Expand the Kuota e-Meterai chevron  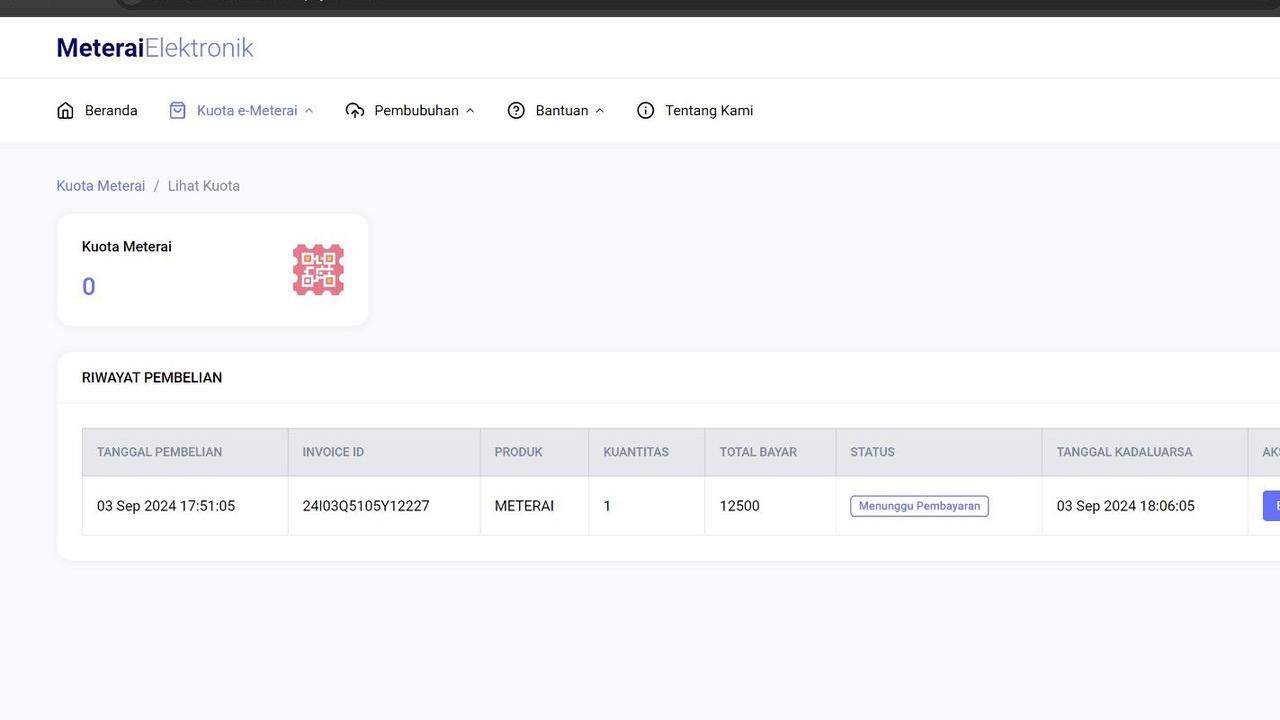click(309, 111)
